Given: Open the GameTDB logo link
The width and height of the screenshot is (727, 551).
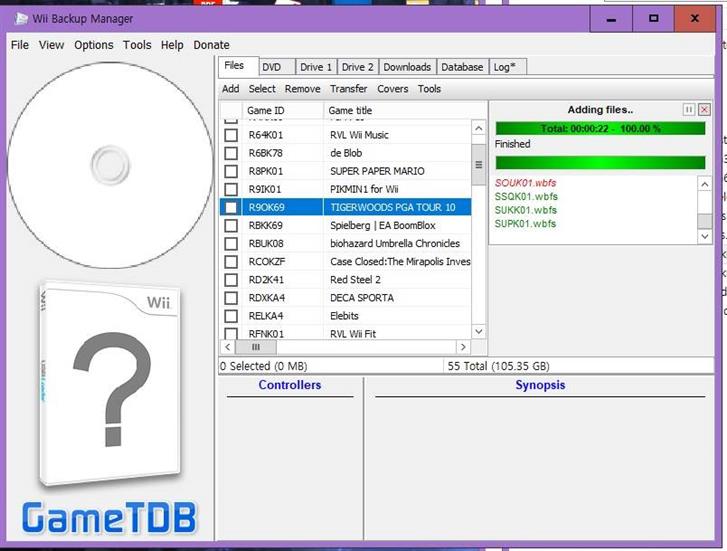Looking at the screenshot, I should (109, 518).
